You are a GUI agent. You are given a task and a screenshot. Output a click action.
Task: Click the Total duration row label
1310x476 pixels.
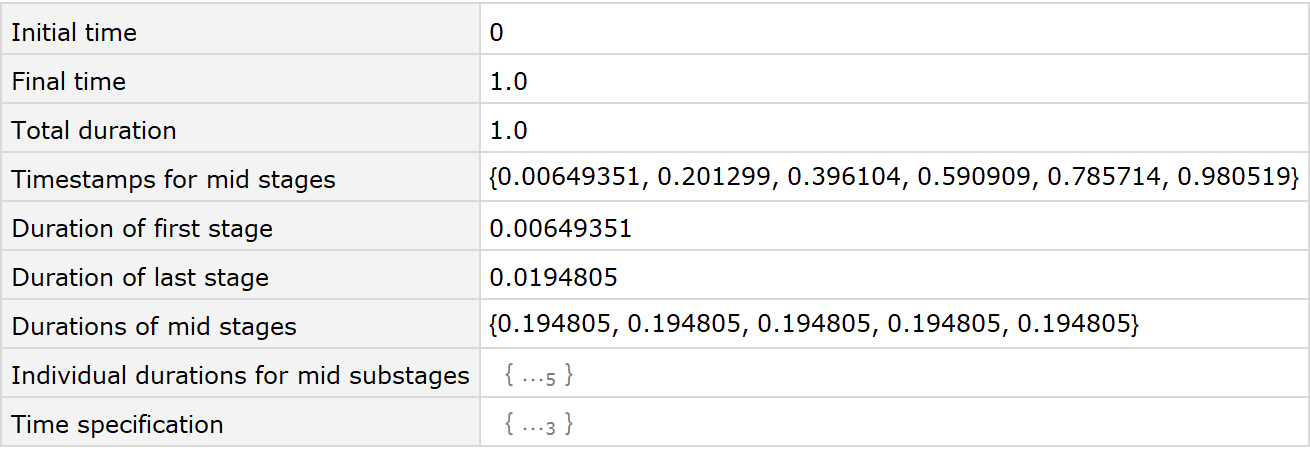coord(94,131)
